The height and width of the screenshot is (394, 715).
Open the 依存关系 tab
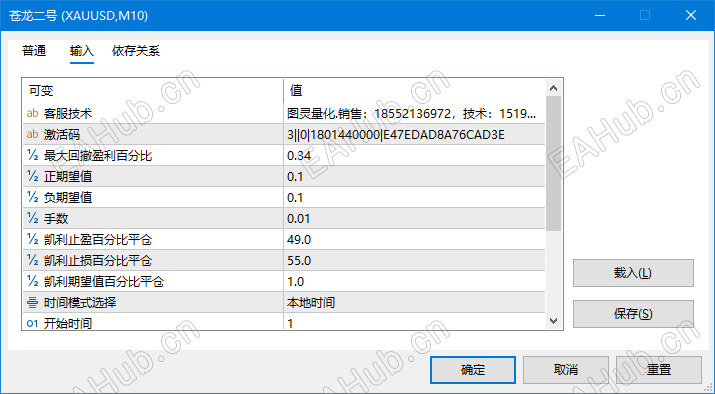[136, 51]
